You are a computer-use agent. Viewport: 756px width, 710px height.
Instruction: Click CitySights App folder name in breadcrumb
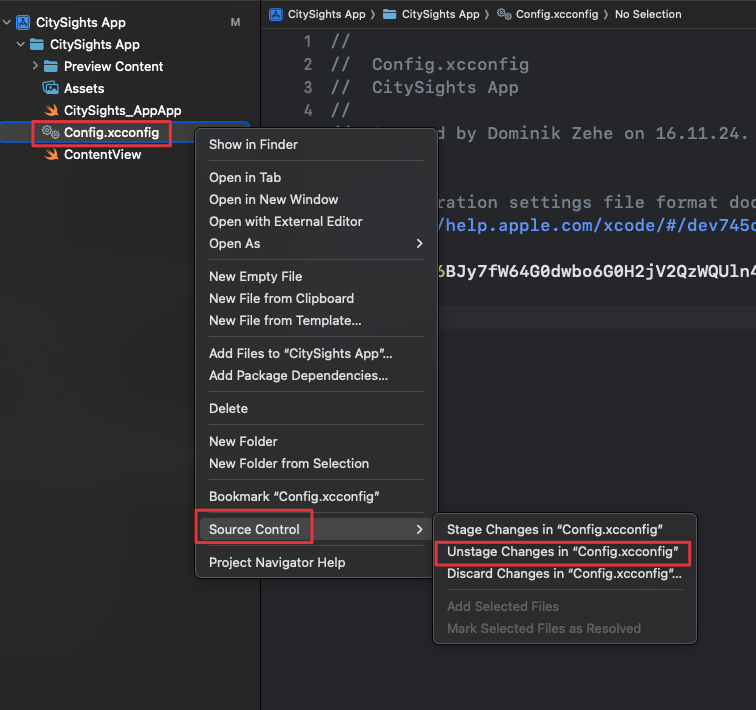point(441,14)
